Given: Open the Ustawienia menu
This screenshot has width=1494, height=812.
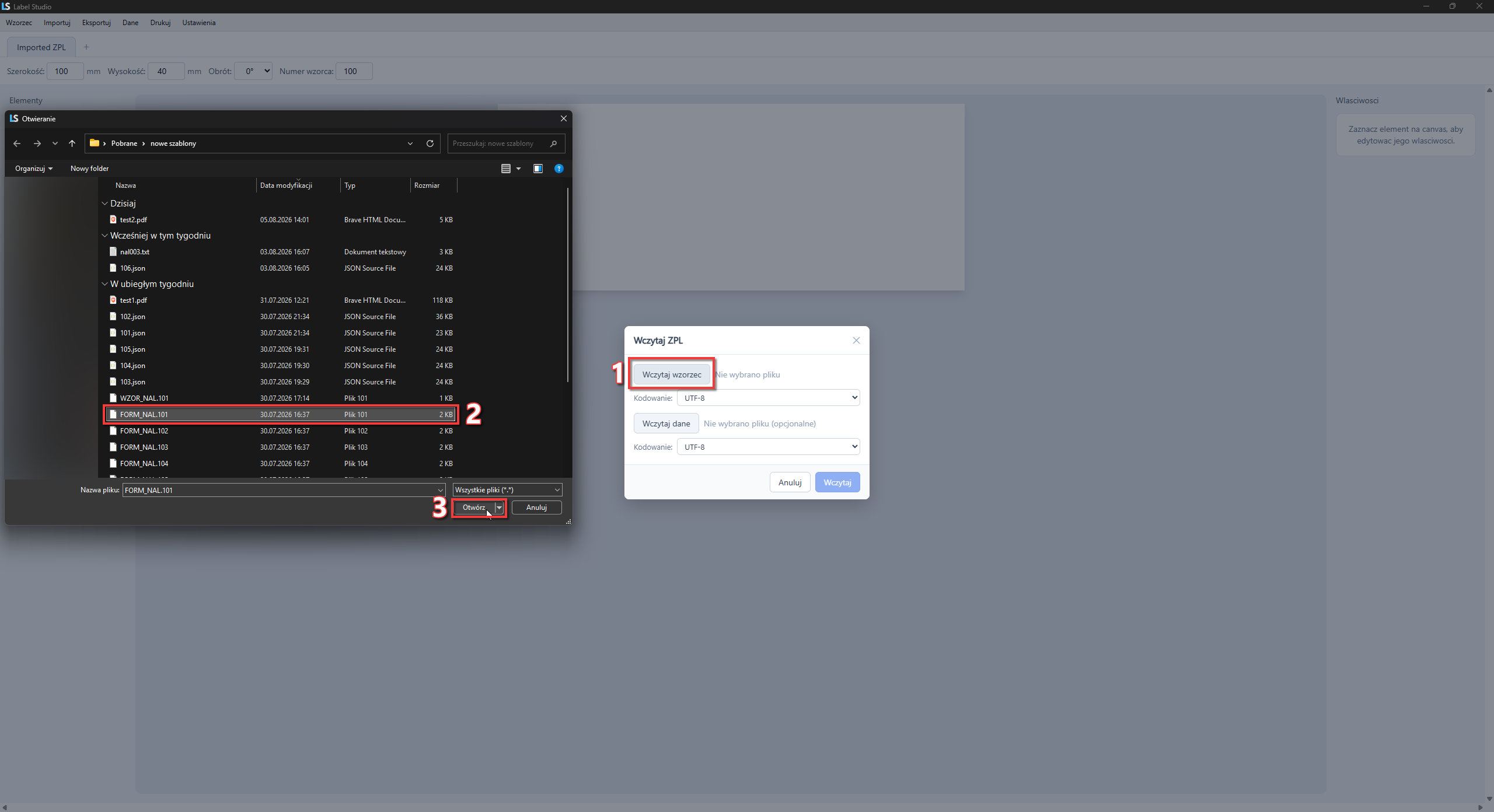Looking at the screenshot, I should click(198, 23).
